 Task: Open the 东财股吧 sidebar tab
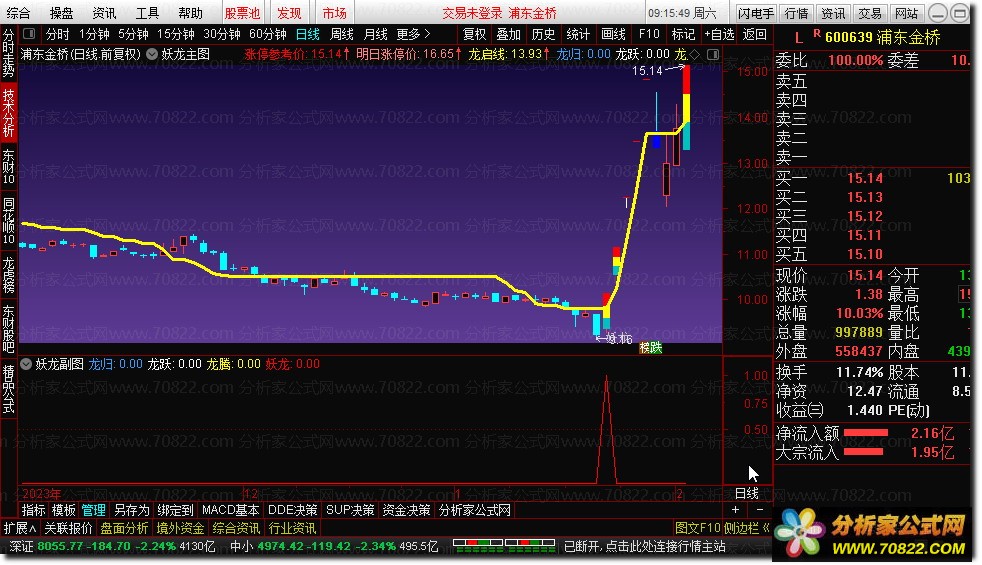(8, 329)
